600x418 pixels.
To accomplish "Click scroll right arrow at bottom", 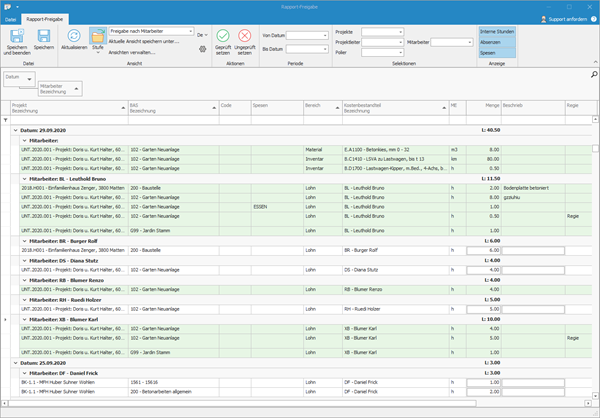I will [x=588, y=403].
